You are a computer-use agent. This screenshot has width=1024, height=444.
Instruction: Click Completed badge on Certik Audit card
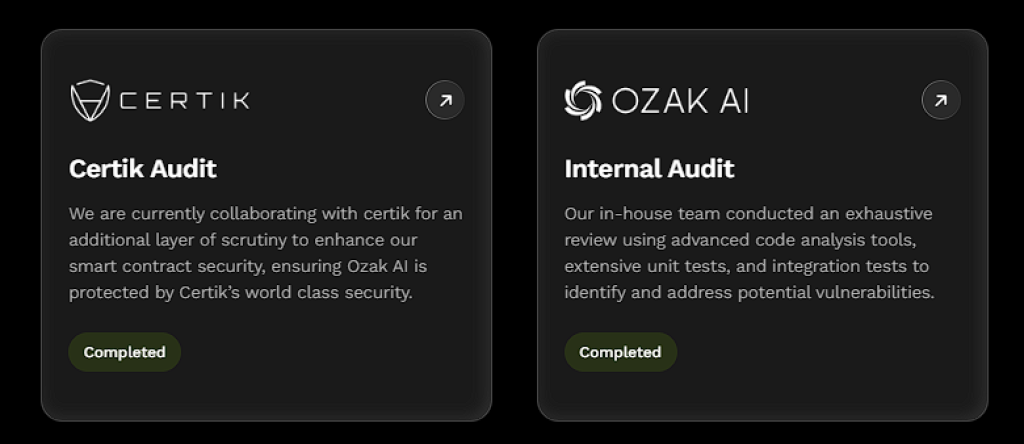tap(124, 352)
